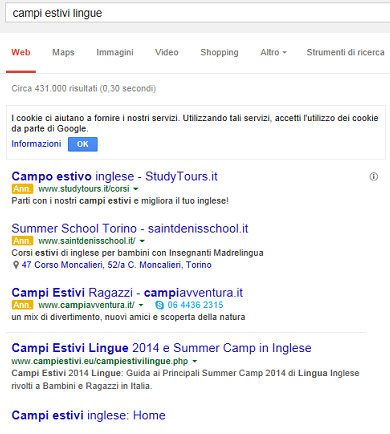390x434 pixels.
Task: Open Strumenti di ricerca
Action: (x=345, y=52)
